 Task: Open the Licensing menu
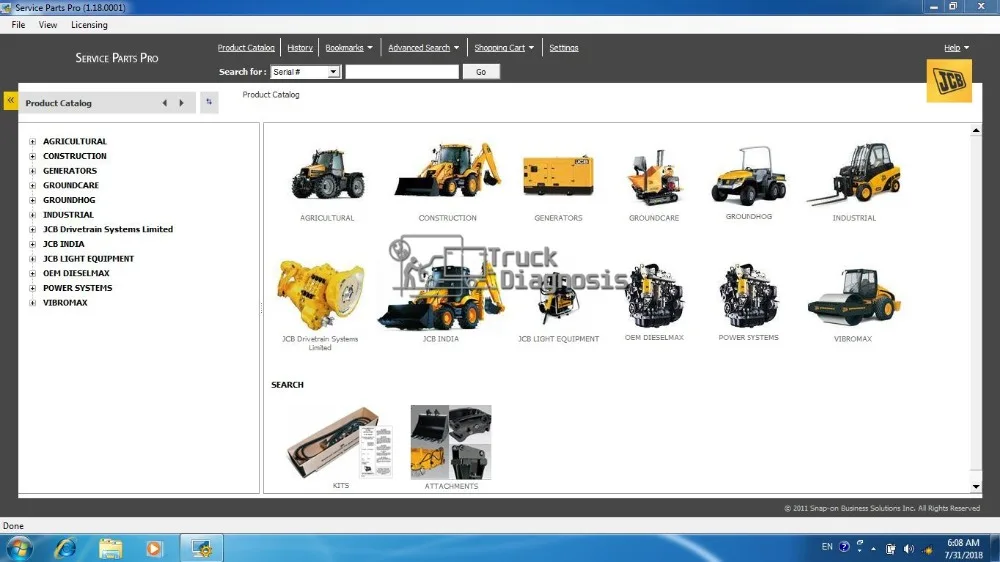tap(89, 25)
